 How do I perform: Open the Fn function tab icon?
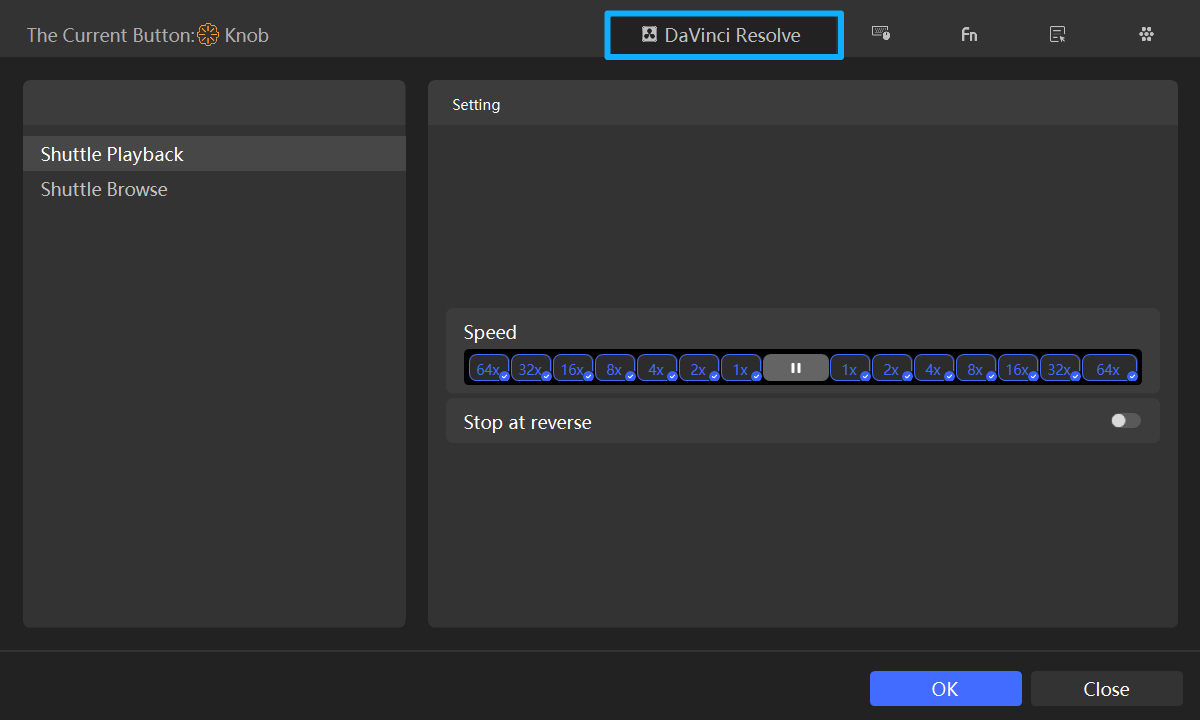pos(969,34)
